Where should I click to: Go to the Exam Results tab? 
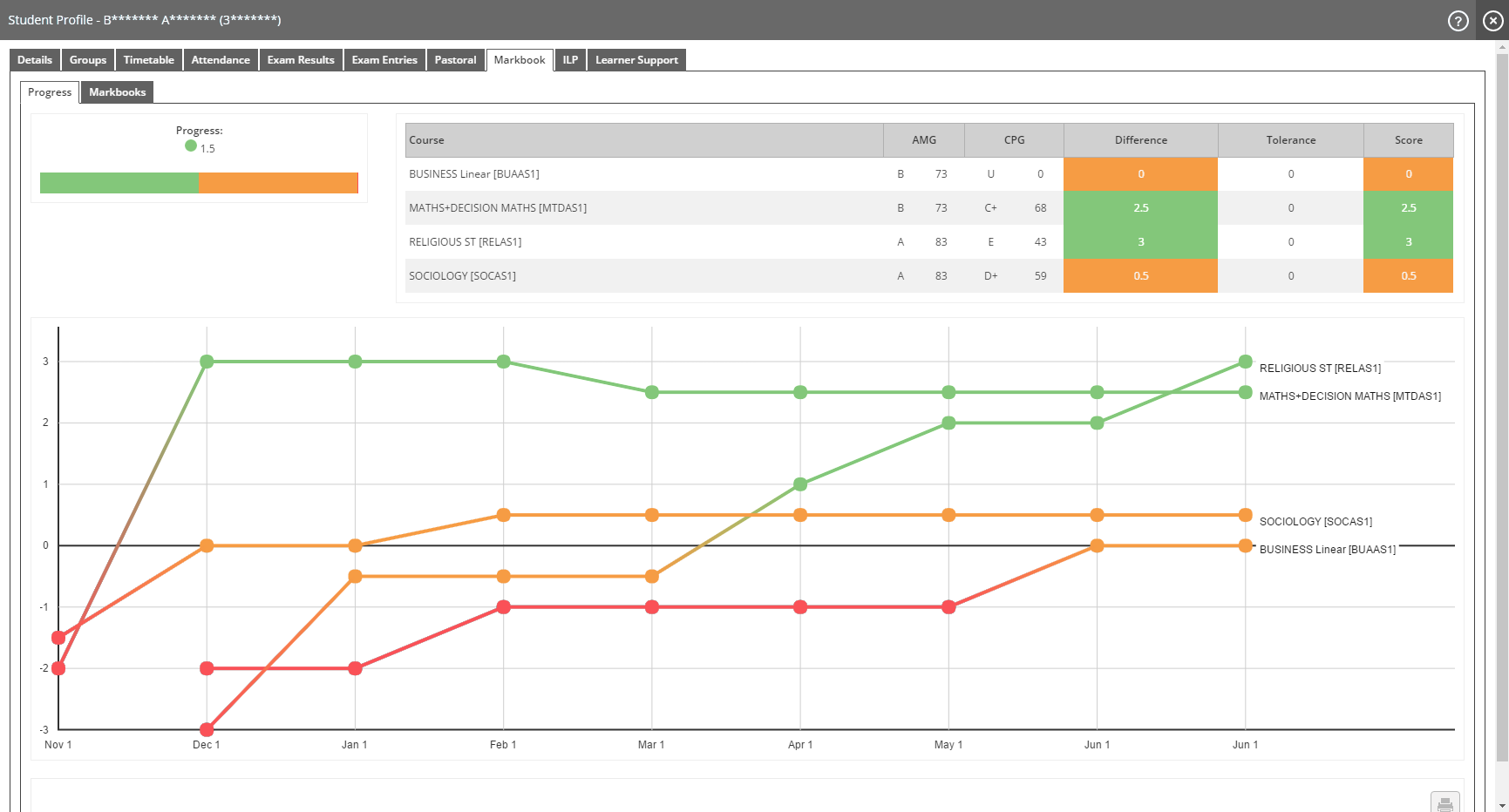click(301, 60)
